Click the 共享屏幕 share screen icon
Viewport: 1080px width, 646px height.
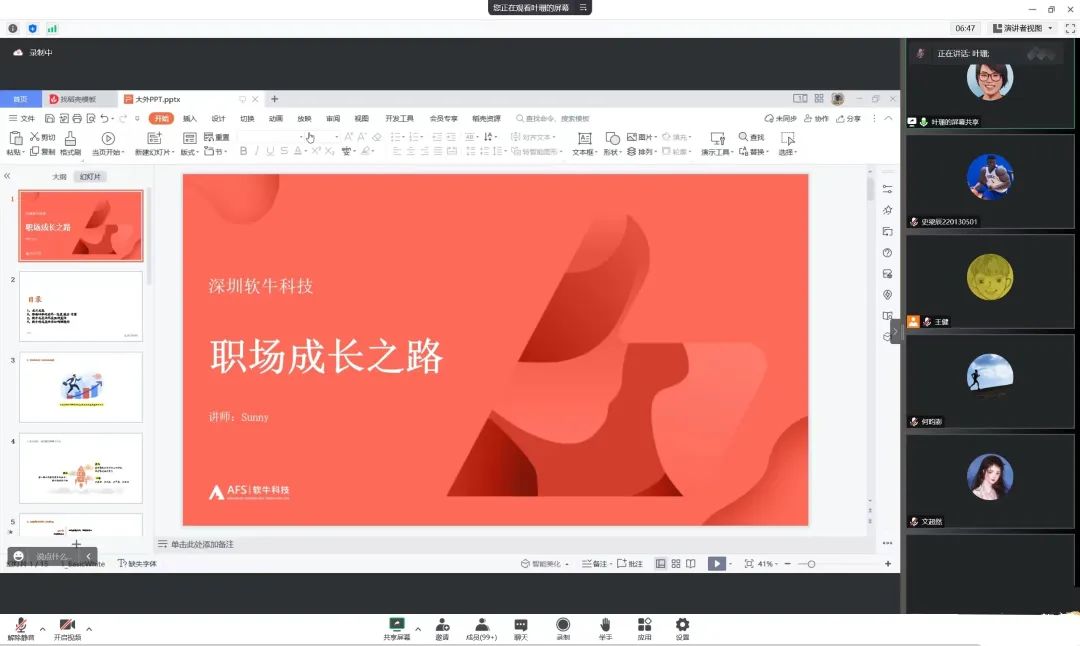pyautogui.click(x=397, y=625)
